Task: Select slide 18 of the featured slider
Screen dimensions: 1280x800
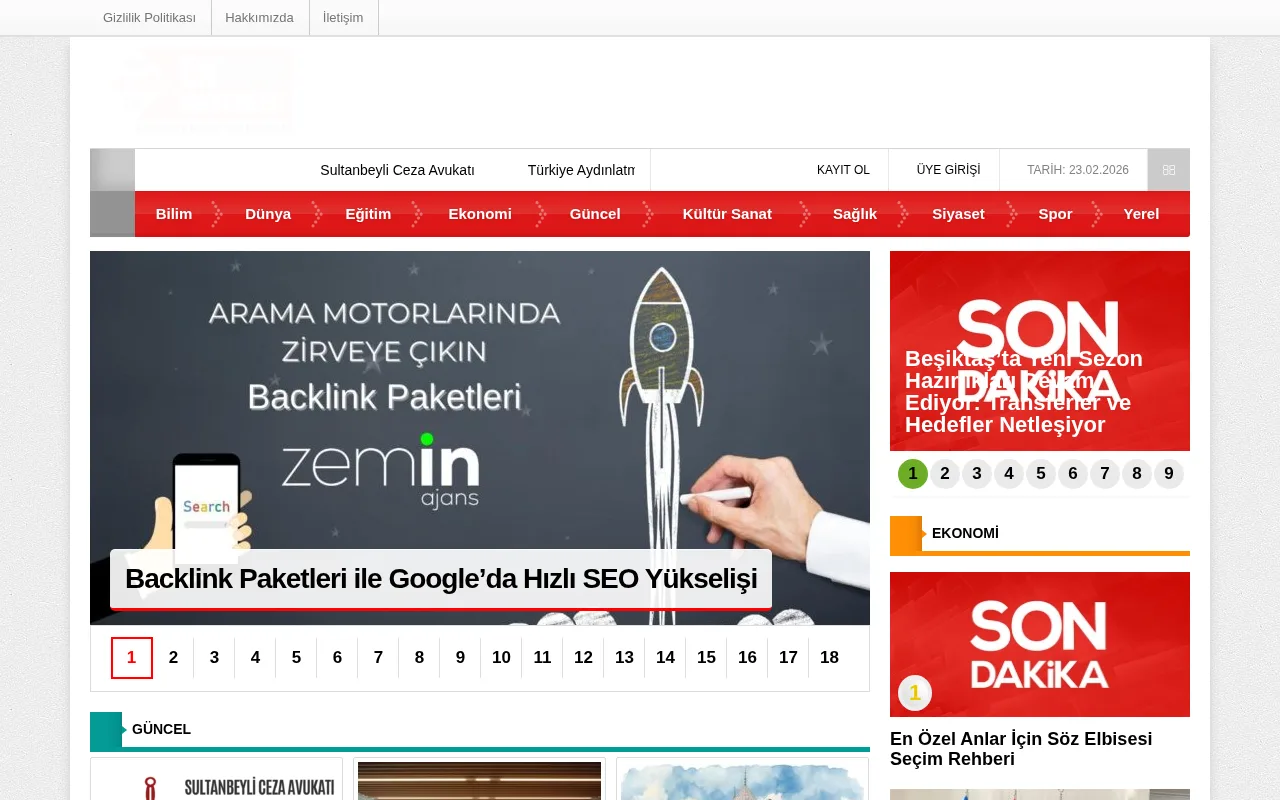Action: coord(829,657)
